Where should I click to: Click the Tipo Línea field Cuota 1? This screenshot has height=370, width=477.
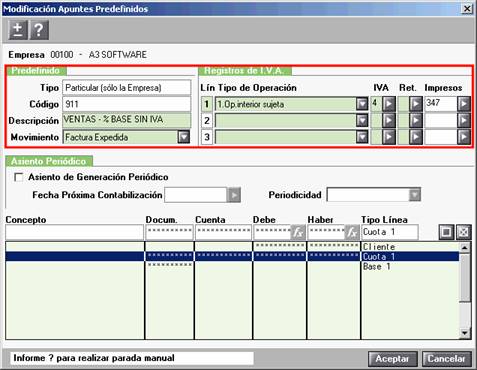click(x=390, y=232)
